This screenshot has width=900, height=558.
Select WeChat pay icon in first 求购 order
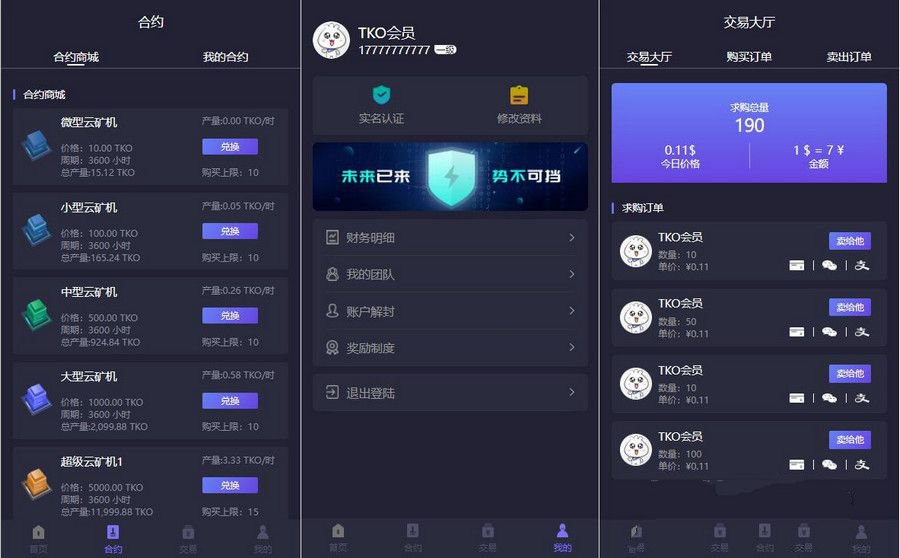[829, 265]
